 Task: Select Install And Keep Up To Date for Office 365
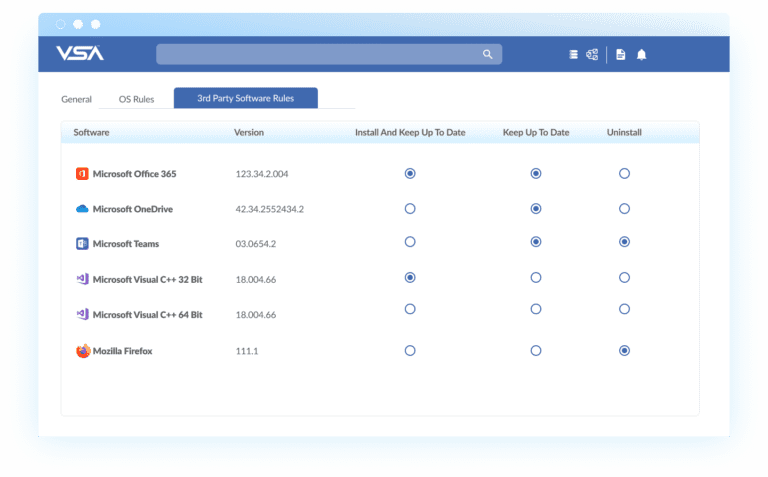click(x=410, y=173)
